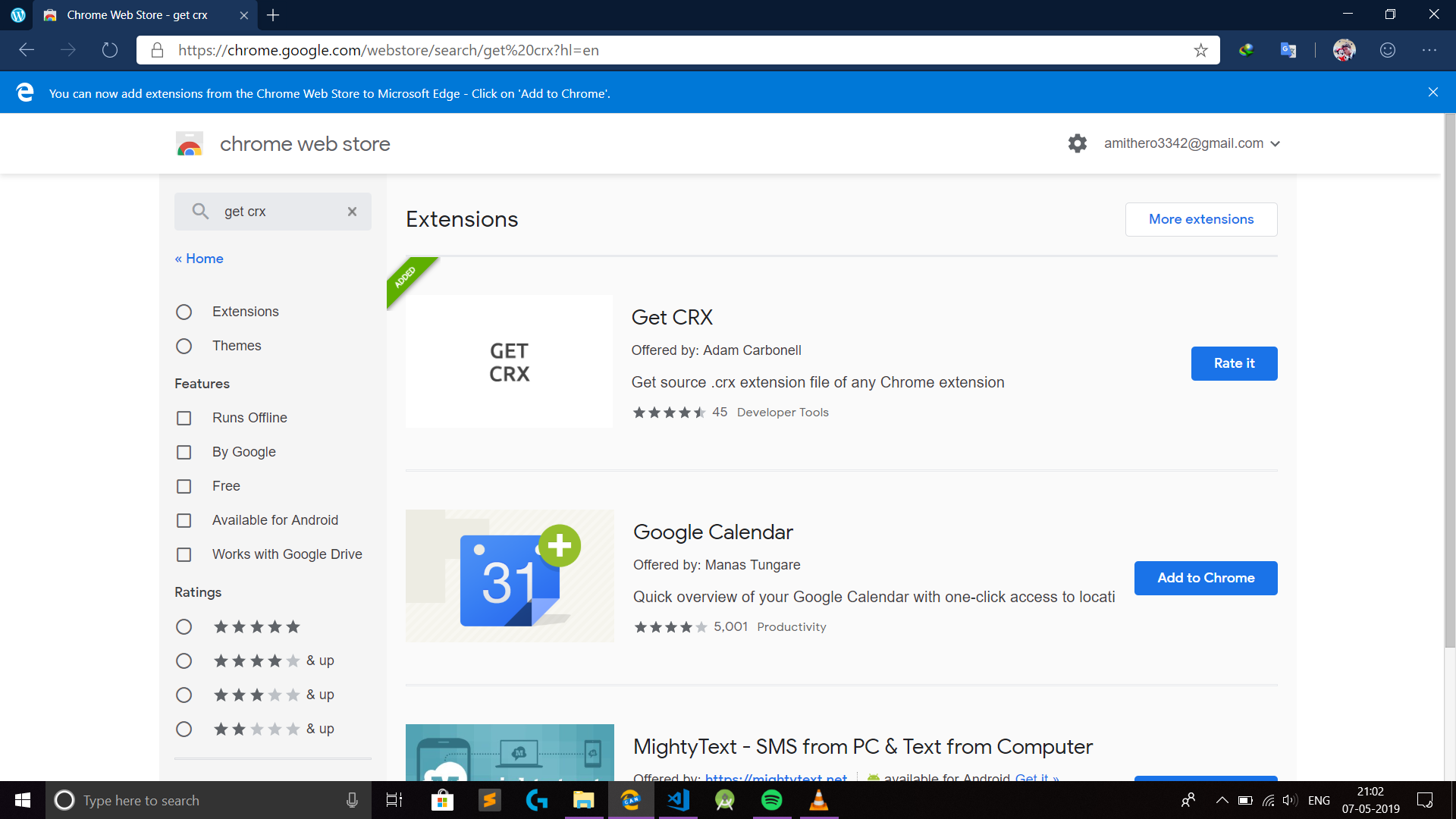
Task: Open the Google Calendar extension thumbnail
Action: pyautogui.click(x=510, y=576)
